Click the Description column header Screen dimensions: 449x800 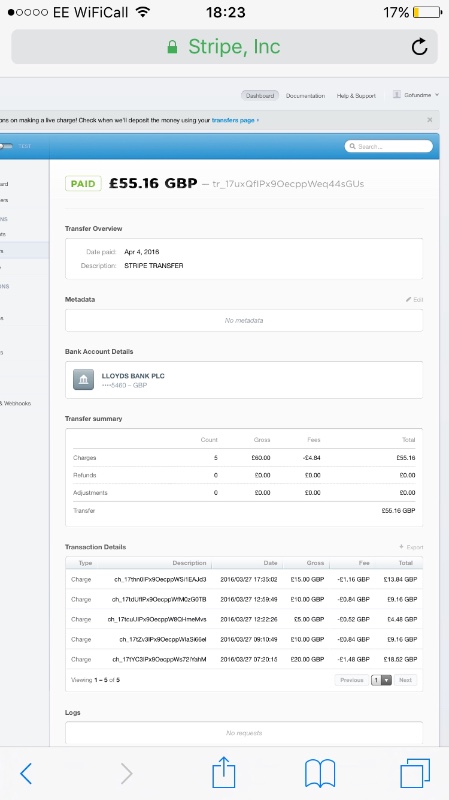point(189,563)
